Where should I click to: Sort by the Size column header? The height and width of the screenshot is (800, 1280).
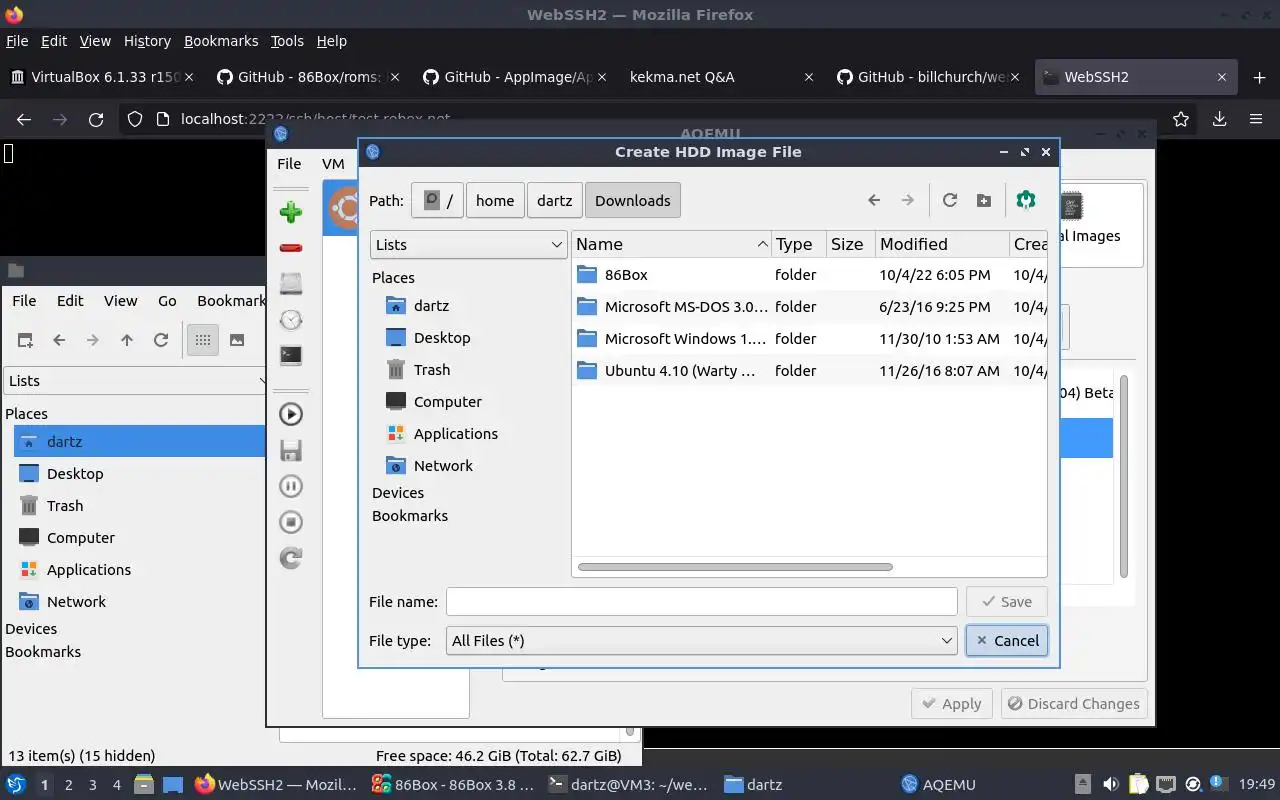click(849, 244)
